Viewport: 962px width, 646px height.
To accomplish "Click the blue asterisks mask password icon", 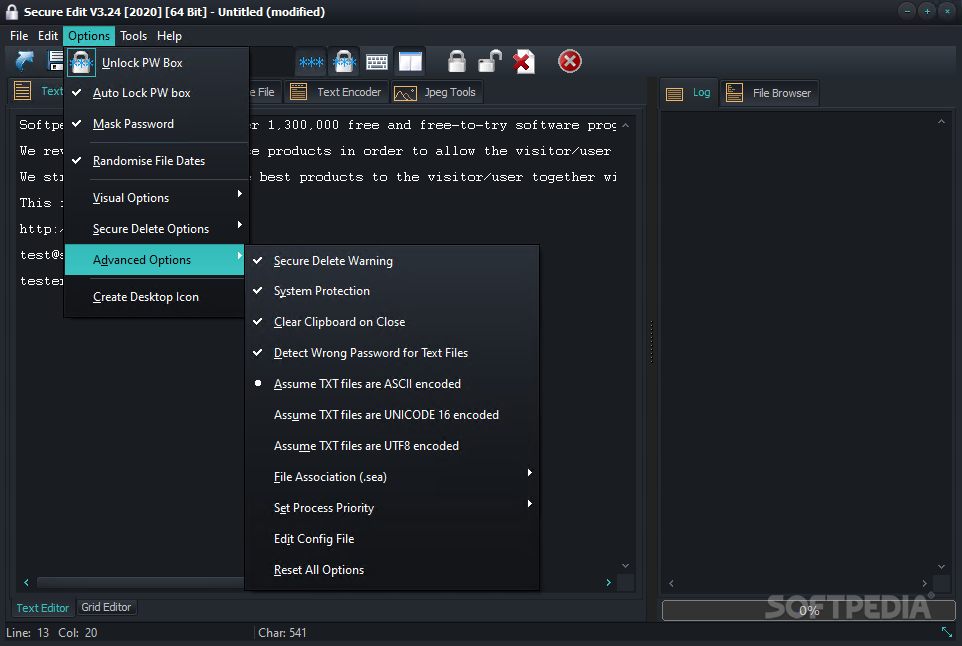I will 311,61.
